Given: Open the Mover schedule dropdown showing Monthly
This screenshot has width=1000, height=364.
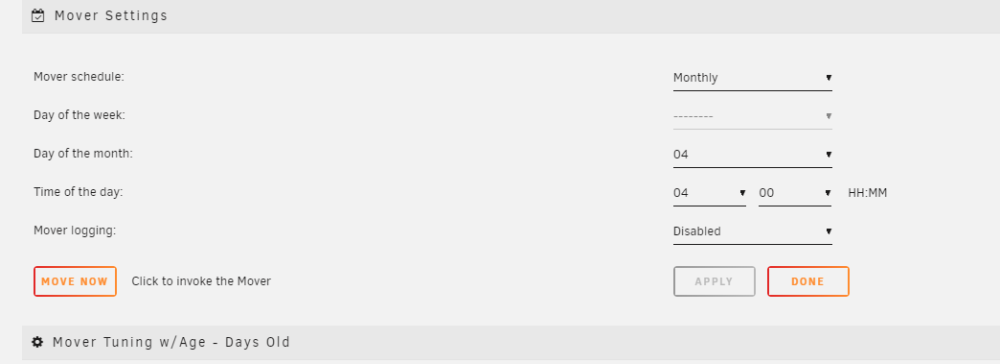Looking at the screenshot, I should (753, 78).
